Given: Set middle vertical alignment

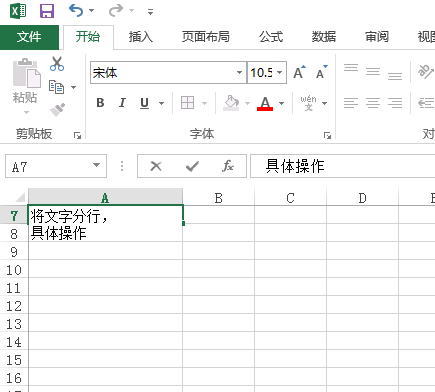Looking at the screenshot, I should (373, 72).
